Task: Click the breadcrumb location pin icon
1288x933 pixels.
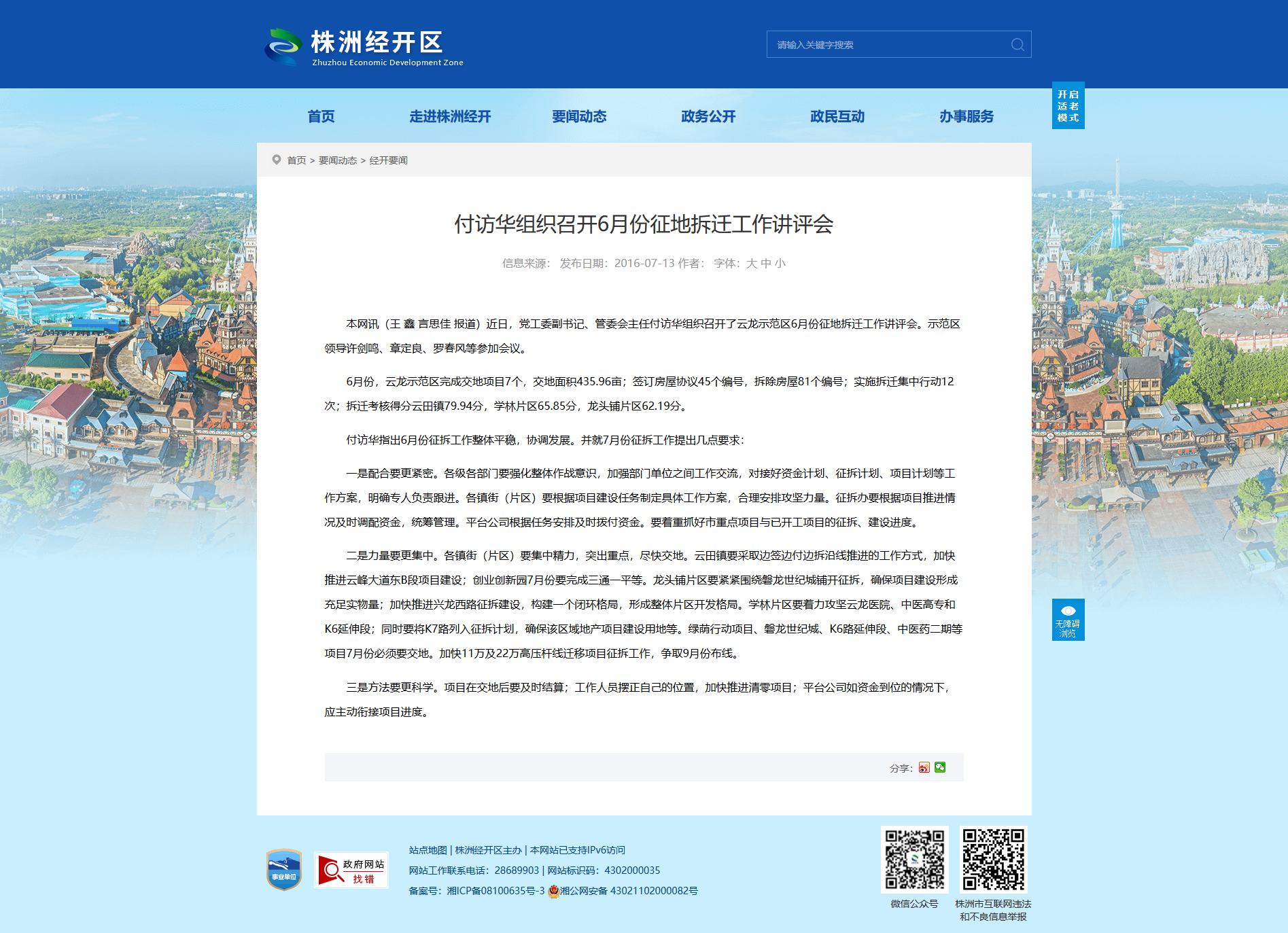Action: click(277, 160)
